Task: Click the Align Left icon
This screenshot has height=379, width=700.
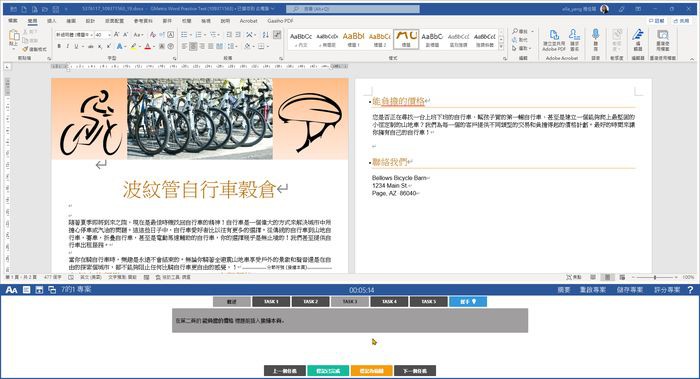Action: click(184, 46)
